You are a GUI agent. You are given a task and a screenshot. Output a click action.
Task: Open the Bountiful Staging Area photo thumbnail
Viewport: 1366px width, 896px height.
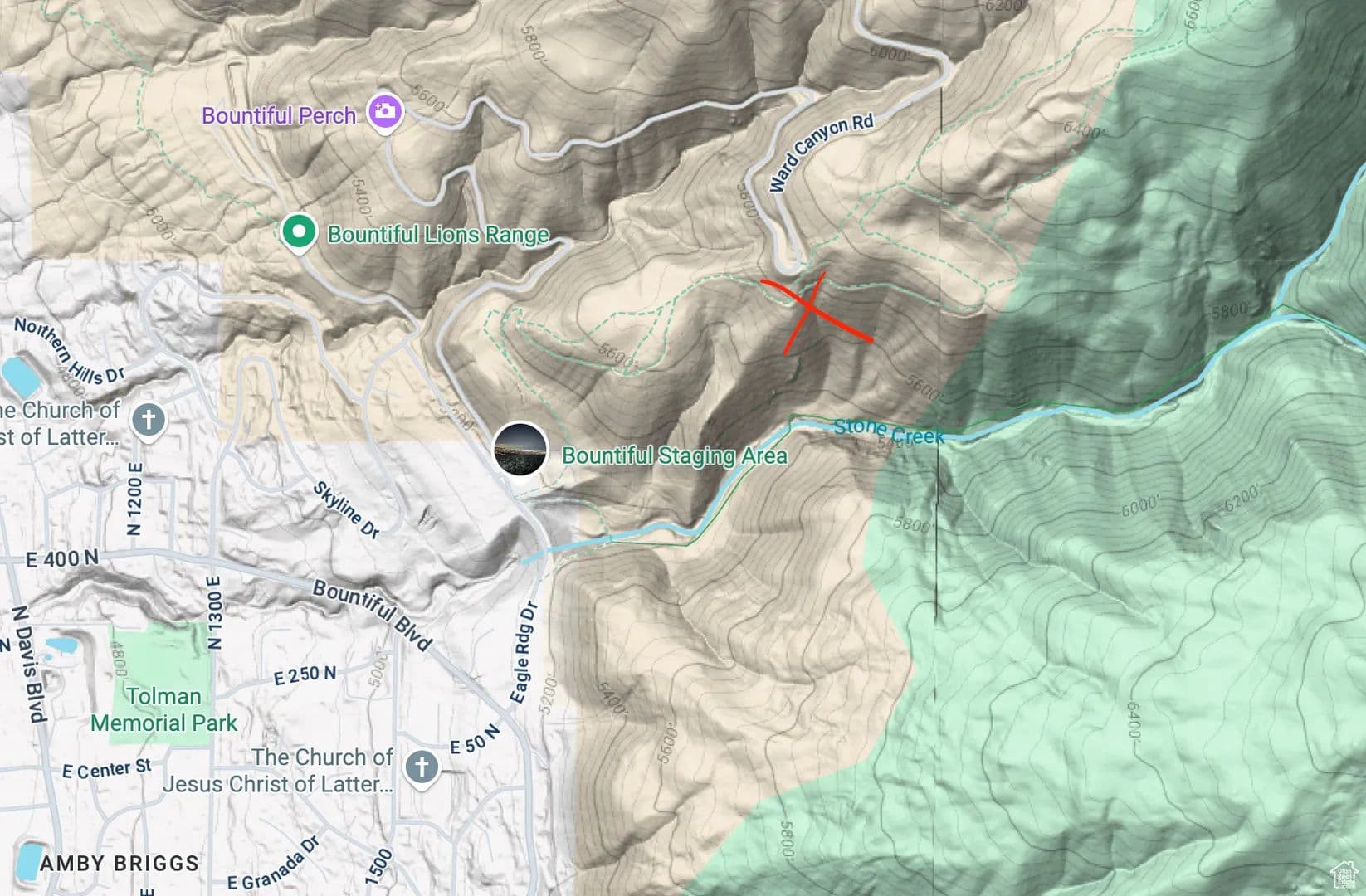point(520,449)
